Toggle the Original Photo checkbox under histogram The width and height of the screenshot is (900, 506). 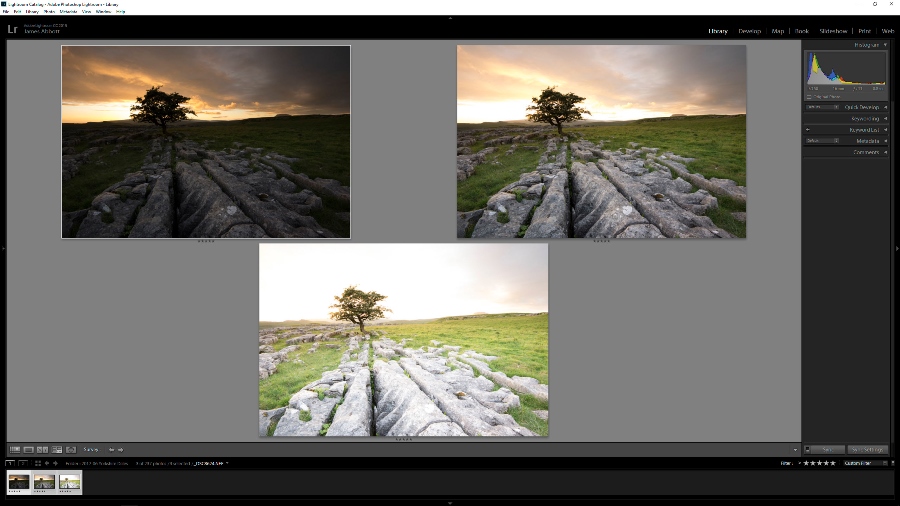click(809, 96)
